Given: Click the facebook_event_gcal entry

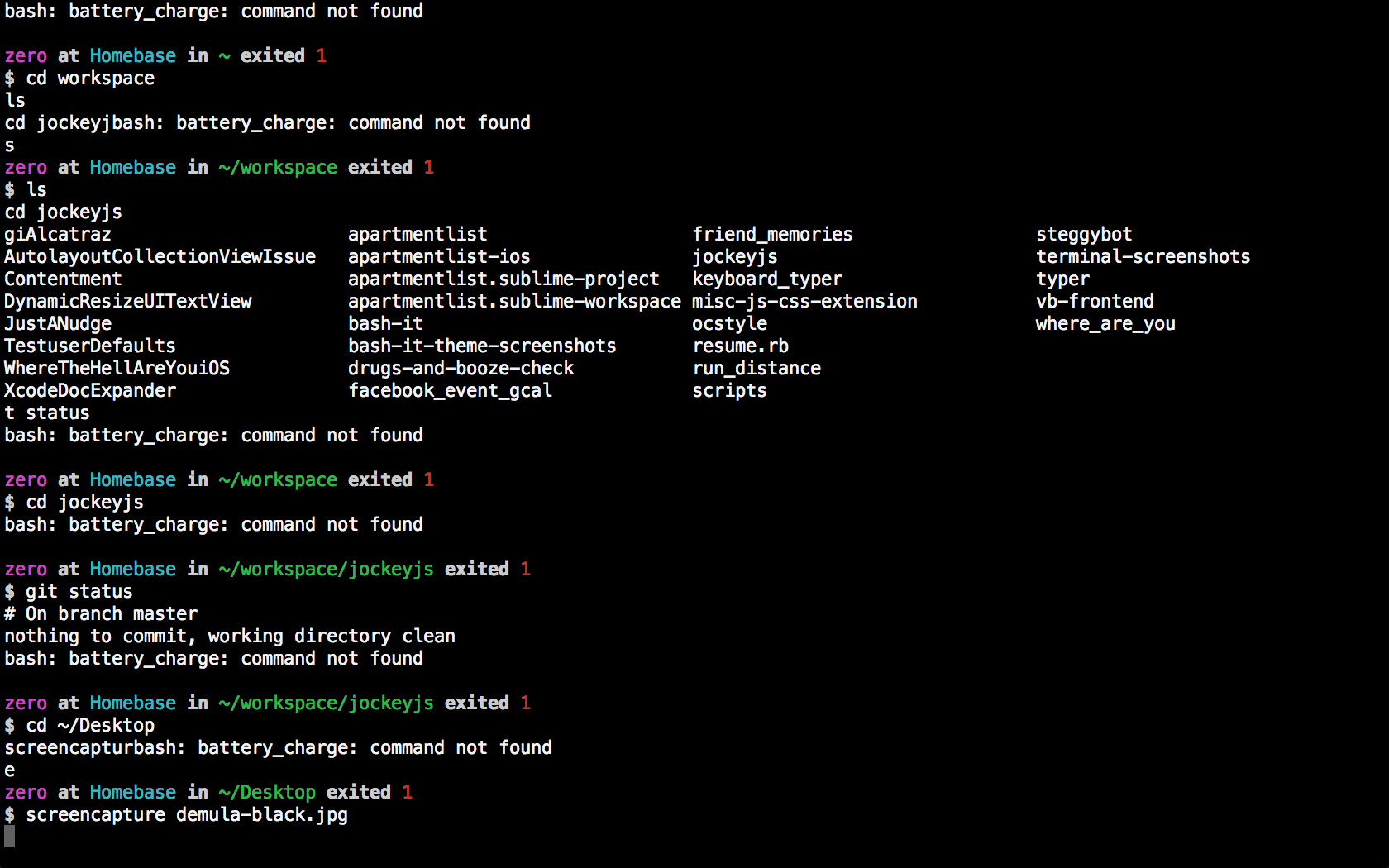Looking at the screenshot, I should (x=449, y=391).
